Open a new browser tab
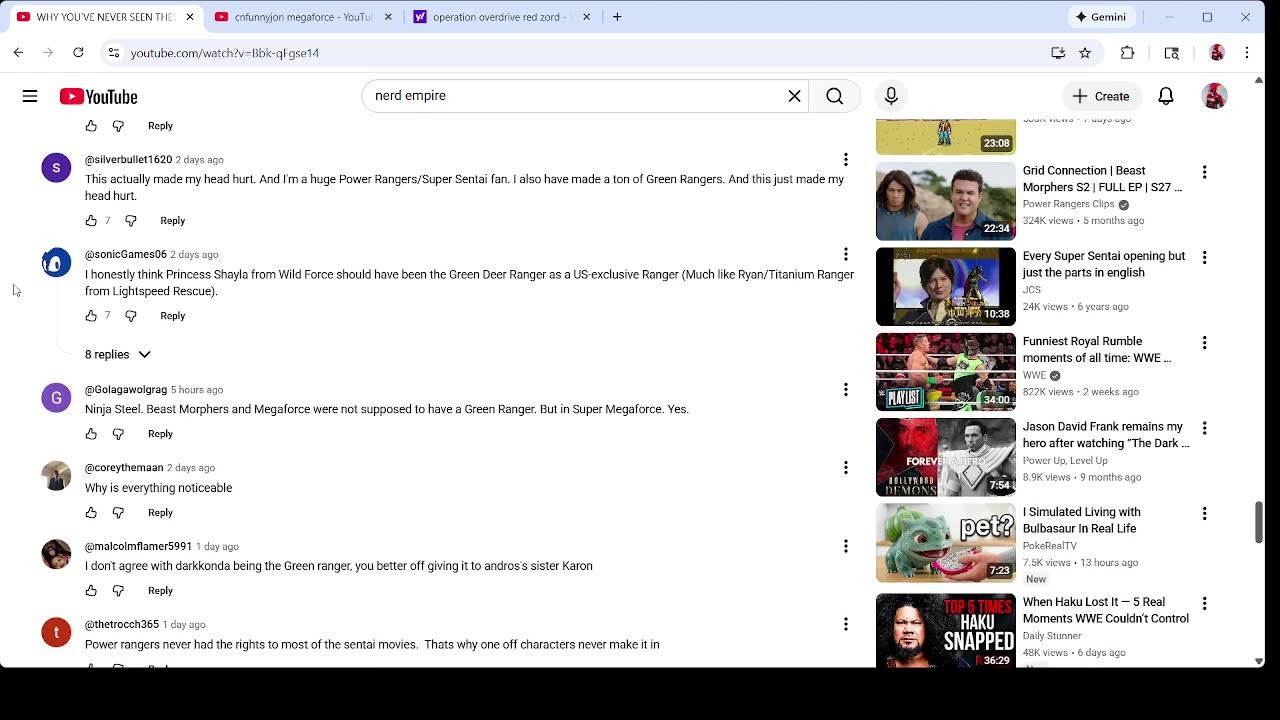 pos(617,17)
